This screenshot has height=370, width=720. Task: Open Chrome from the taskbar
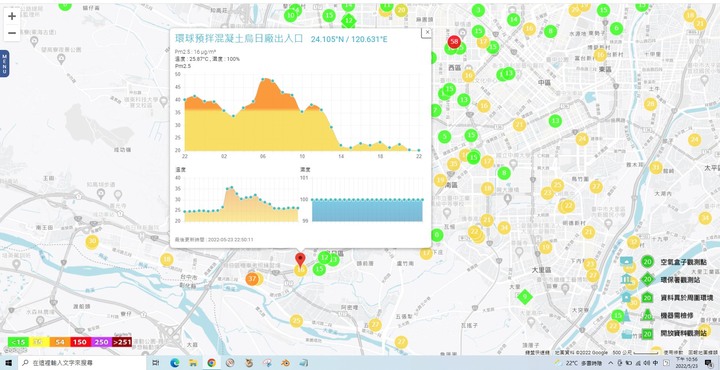pos(212,363)
